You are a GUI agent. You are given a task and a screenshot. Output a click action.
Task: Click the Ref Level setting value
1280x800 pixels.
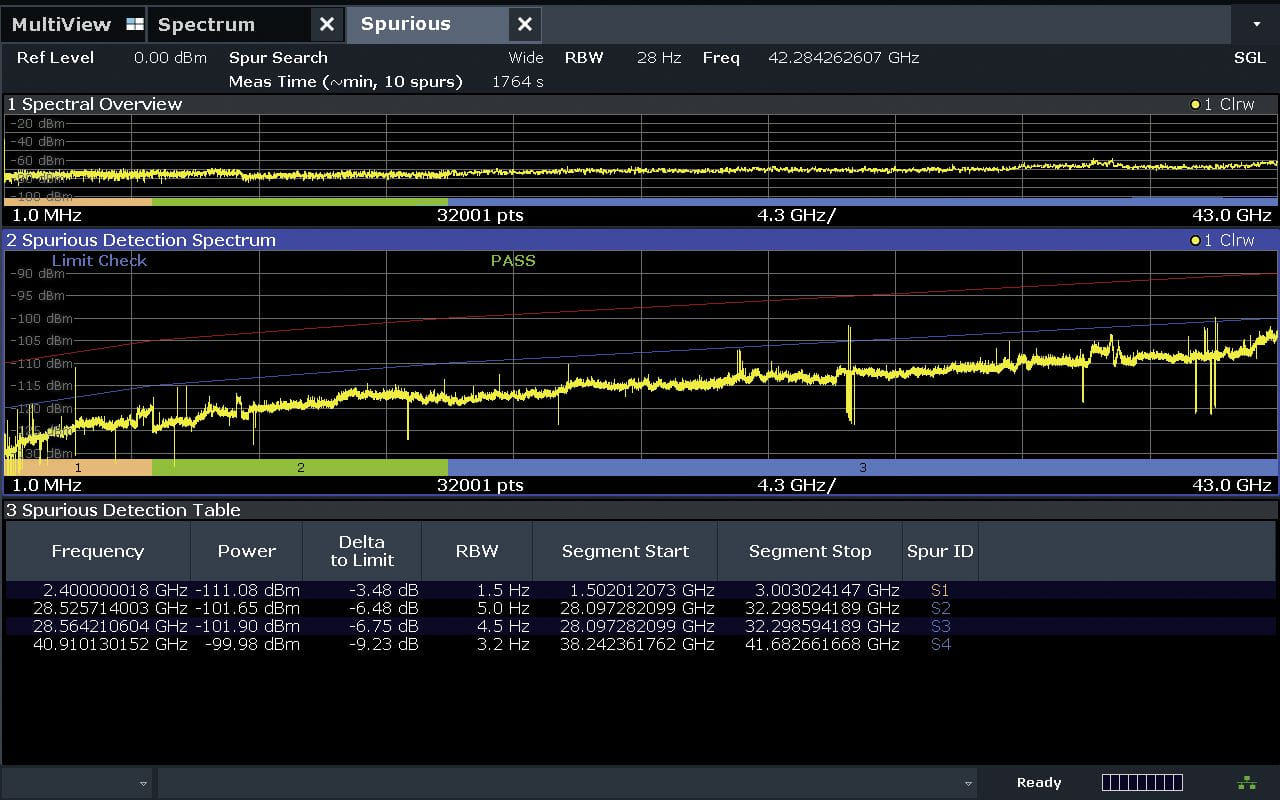170,58
